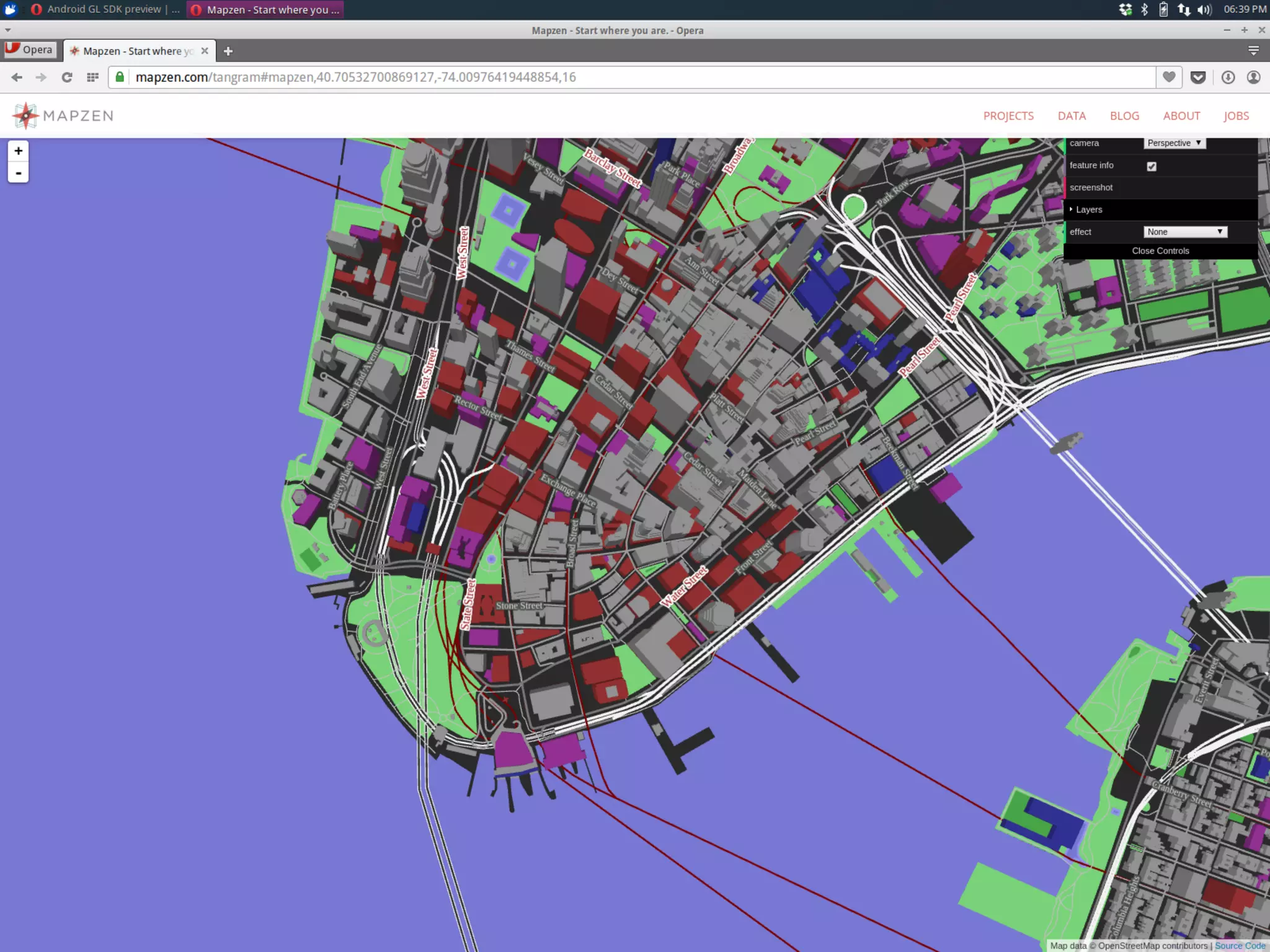Image resolution: width=1270 pixels, height=952 pixels.
Task: Click the screenshot control row
Action: click(1091, 187)
